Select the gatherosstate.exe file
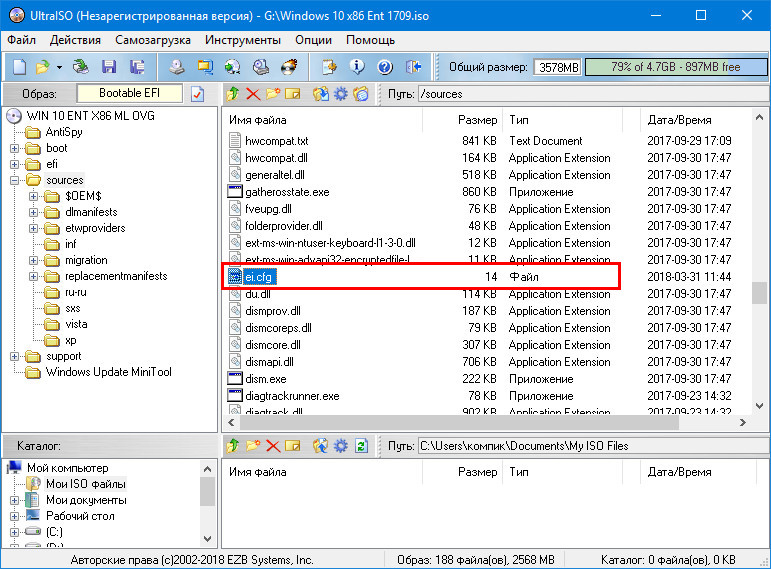Screen dimensions: 771x569 tap(287, 192)
